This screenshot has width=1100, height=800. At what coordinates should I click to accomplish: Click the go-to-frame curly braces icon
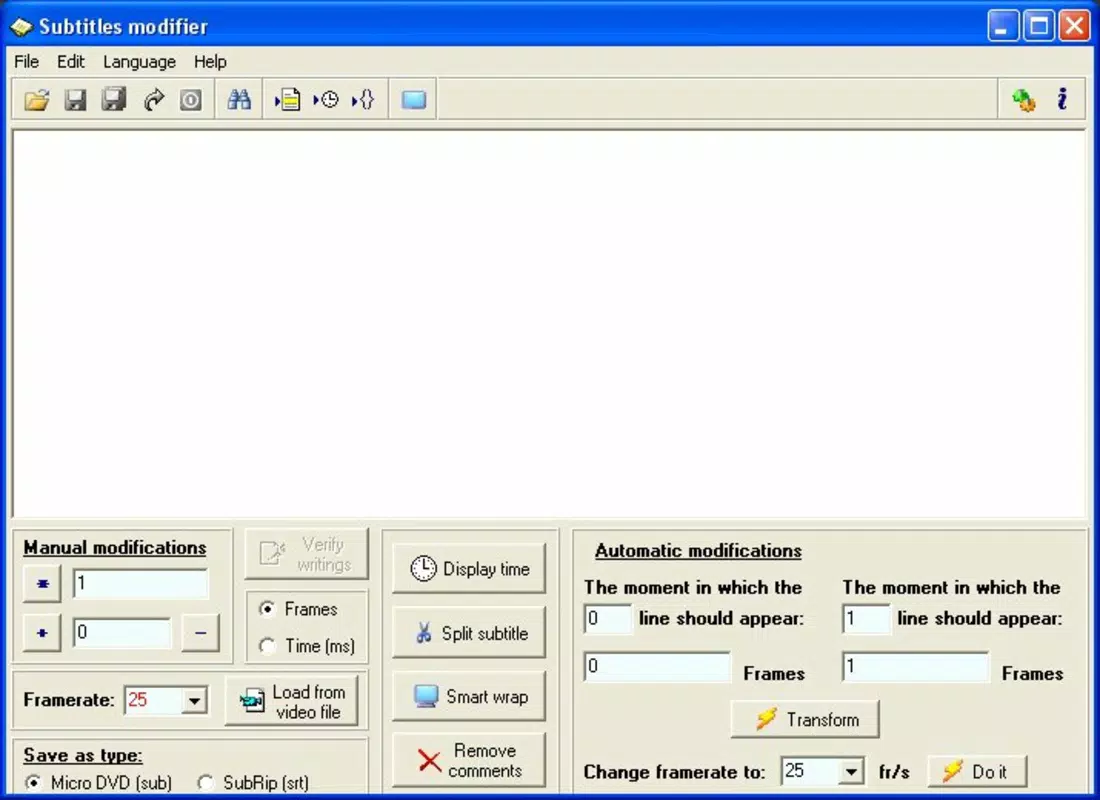tap(363, 100)
